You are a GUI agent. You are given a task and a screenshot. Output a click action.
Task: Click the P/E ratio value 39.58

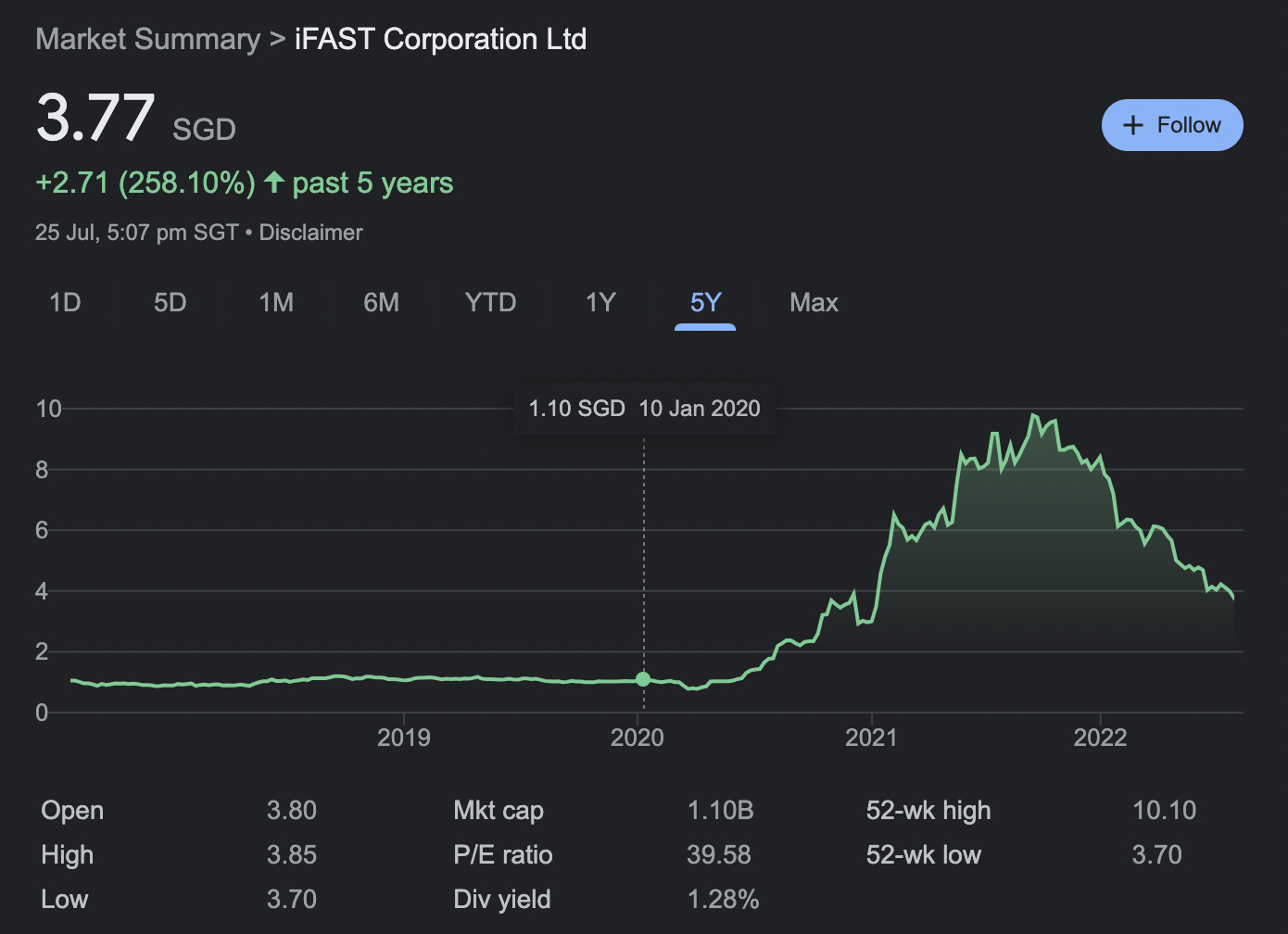click(x=719, y=854)
